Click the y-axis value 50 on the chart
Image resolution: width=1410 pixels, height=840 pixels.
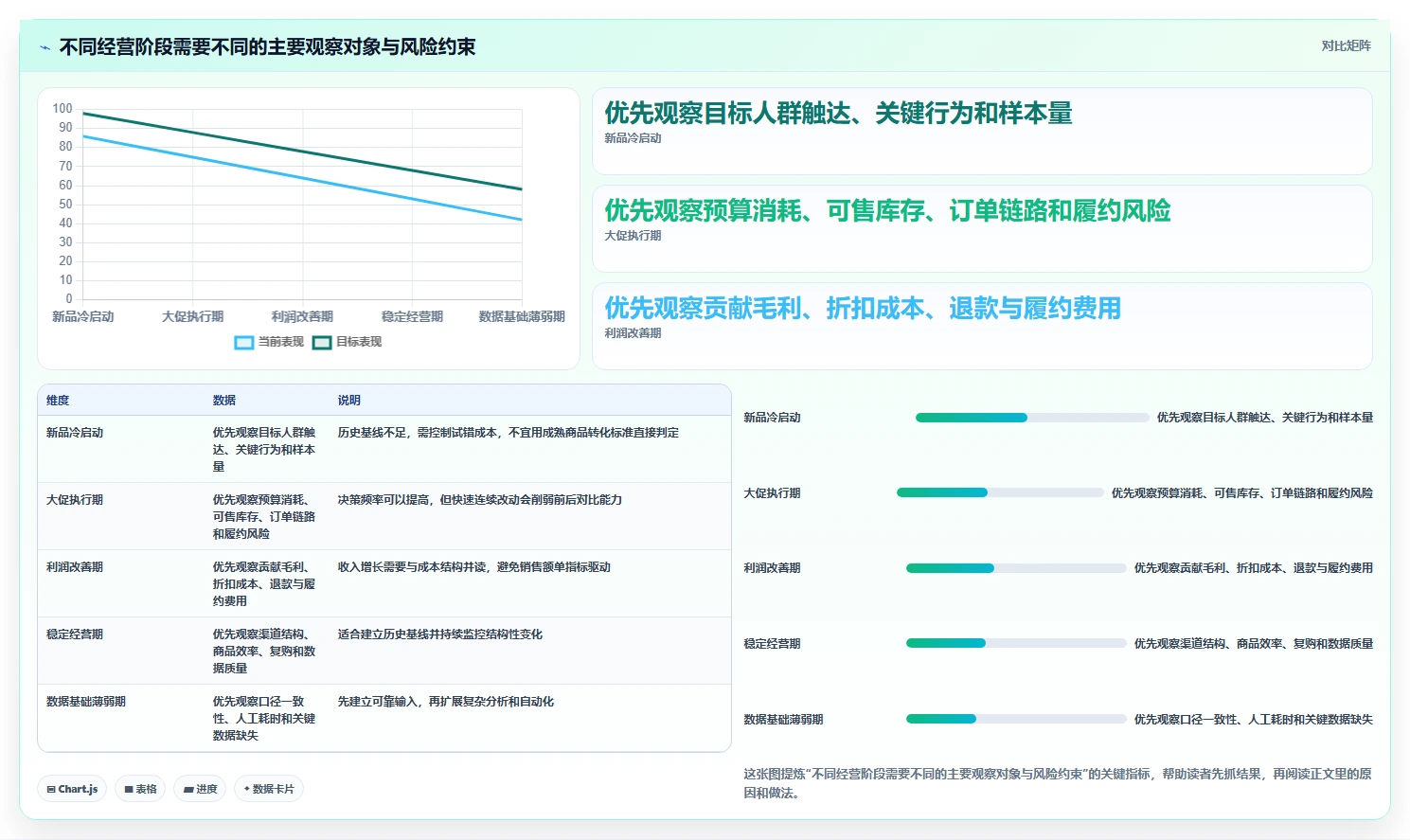65,205
